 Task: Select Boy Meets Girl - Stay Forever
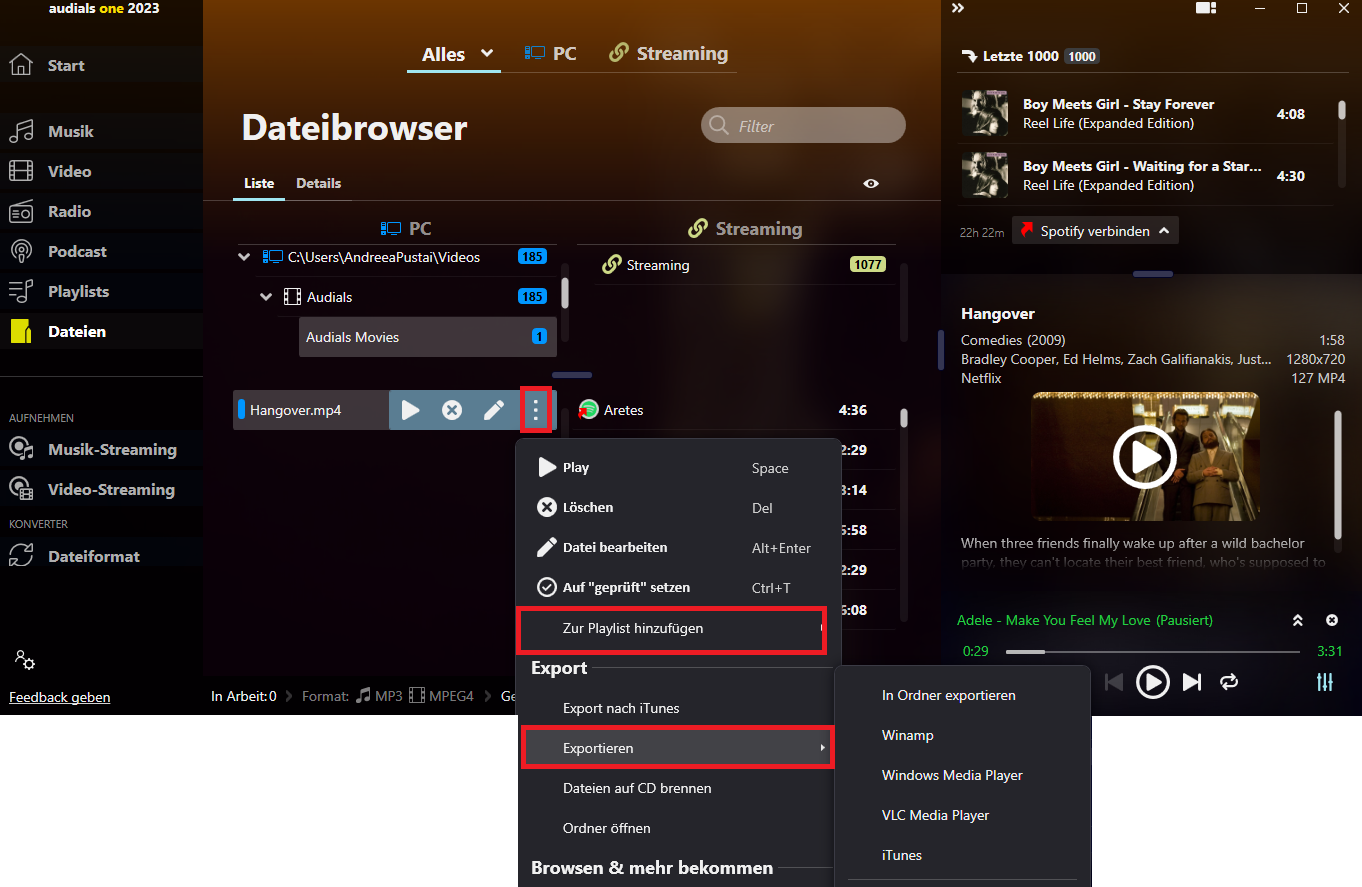[1146, 114]
